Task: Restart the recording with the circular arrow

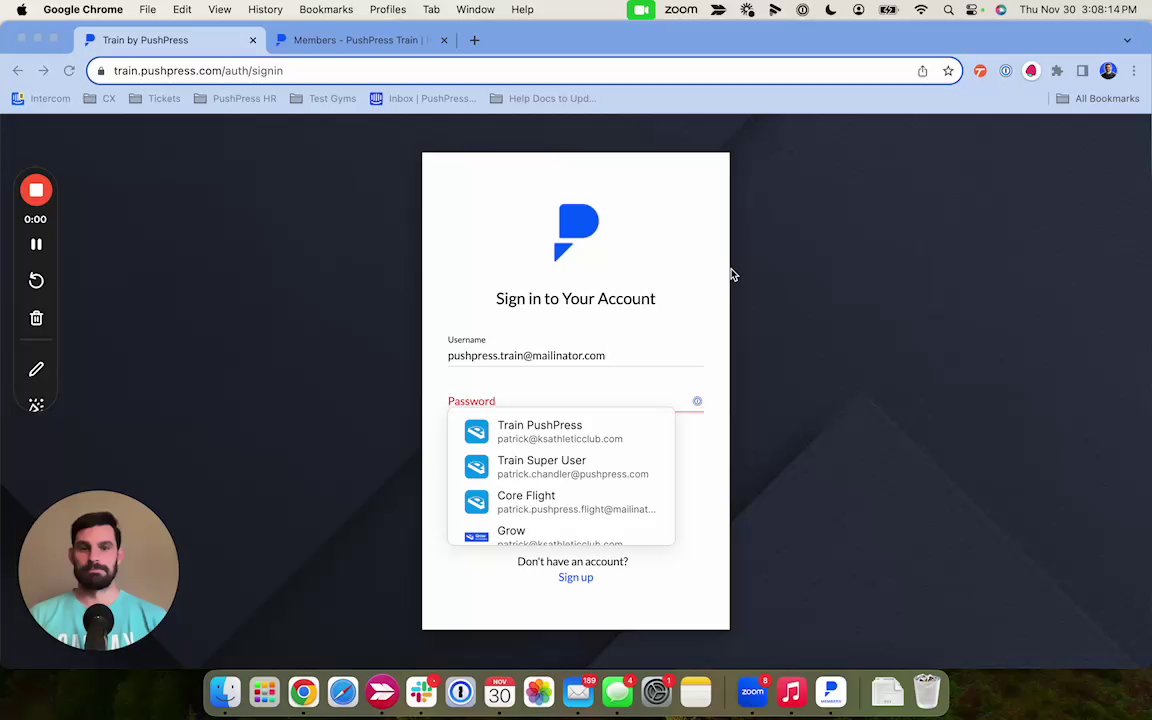Action: (36, 281)
